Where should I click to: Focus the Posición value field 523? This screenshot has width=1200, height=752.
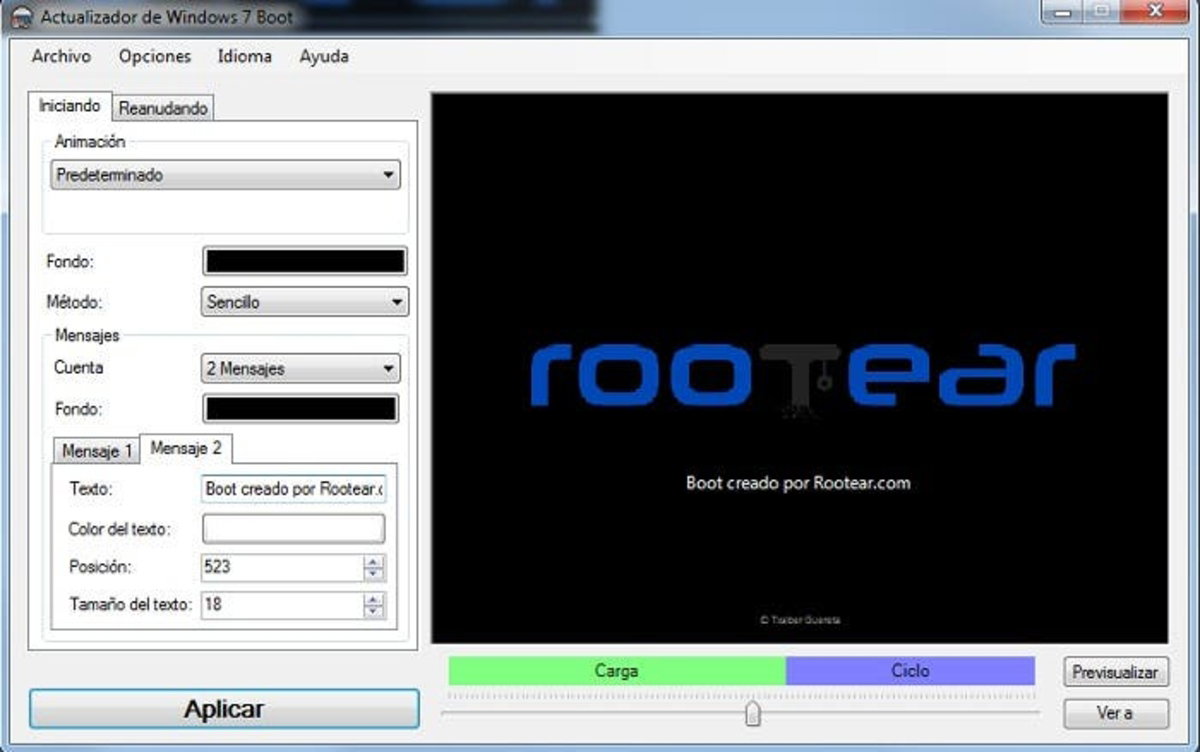click(x=283, y=567)
